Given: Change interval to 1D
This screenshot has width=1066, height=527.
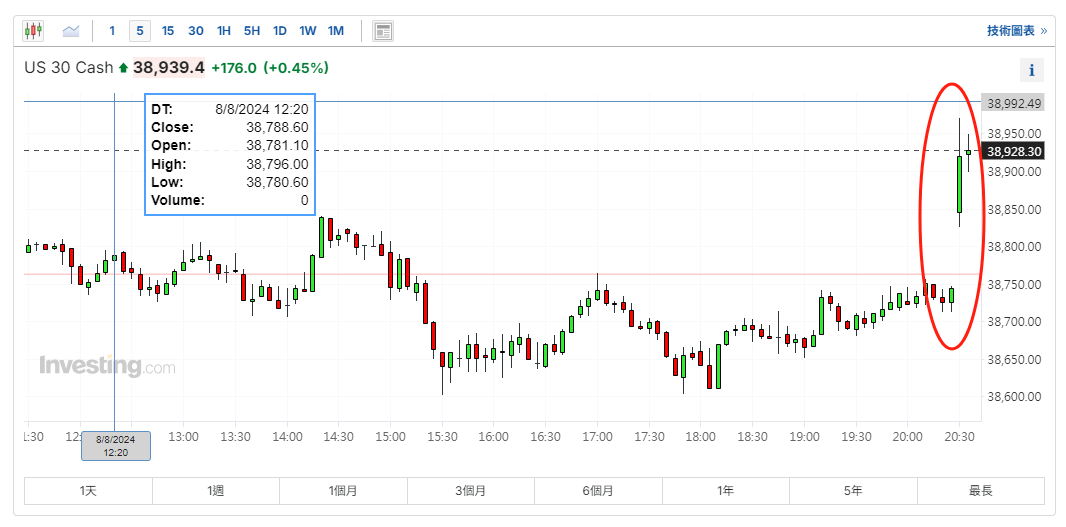Looking at the screenshot, I should pos(280,31).
